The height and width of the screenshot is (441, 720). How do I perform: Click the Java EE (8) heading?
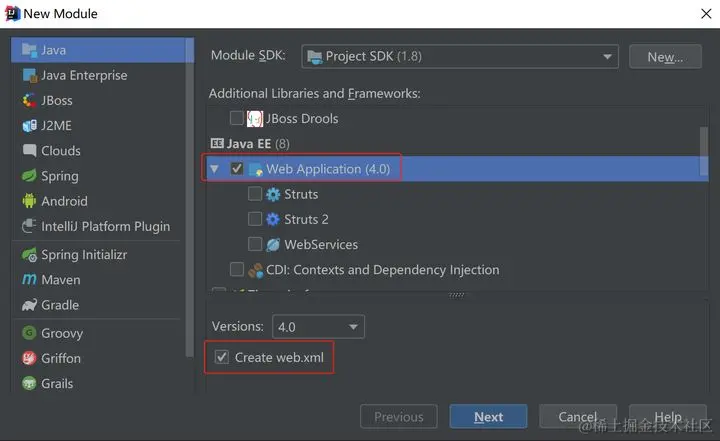point(258,143)
